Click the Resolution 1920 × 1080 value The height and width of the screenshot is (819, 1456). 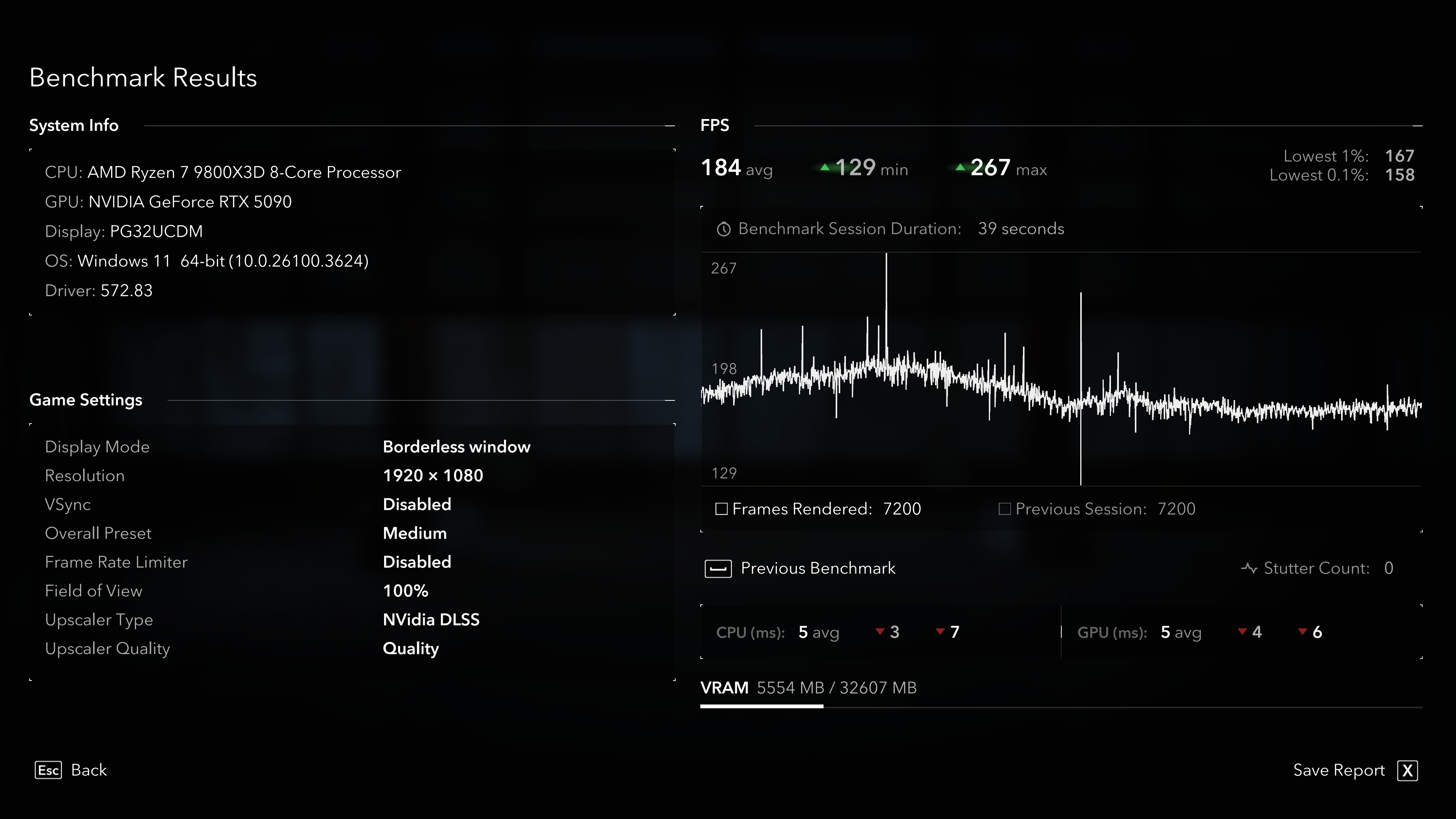(432, 475)
